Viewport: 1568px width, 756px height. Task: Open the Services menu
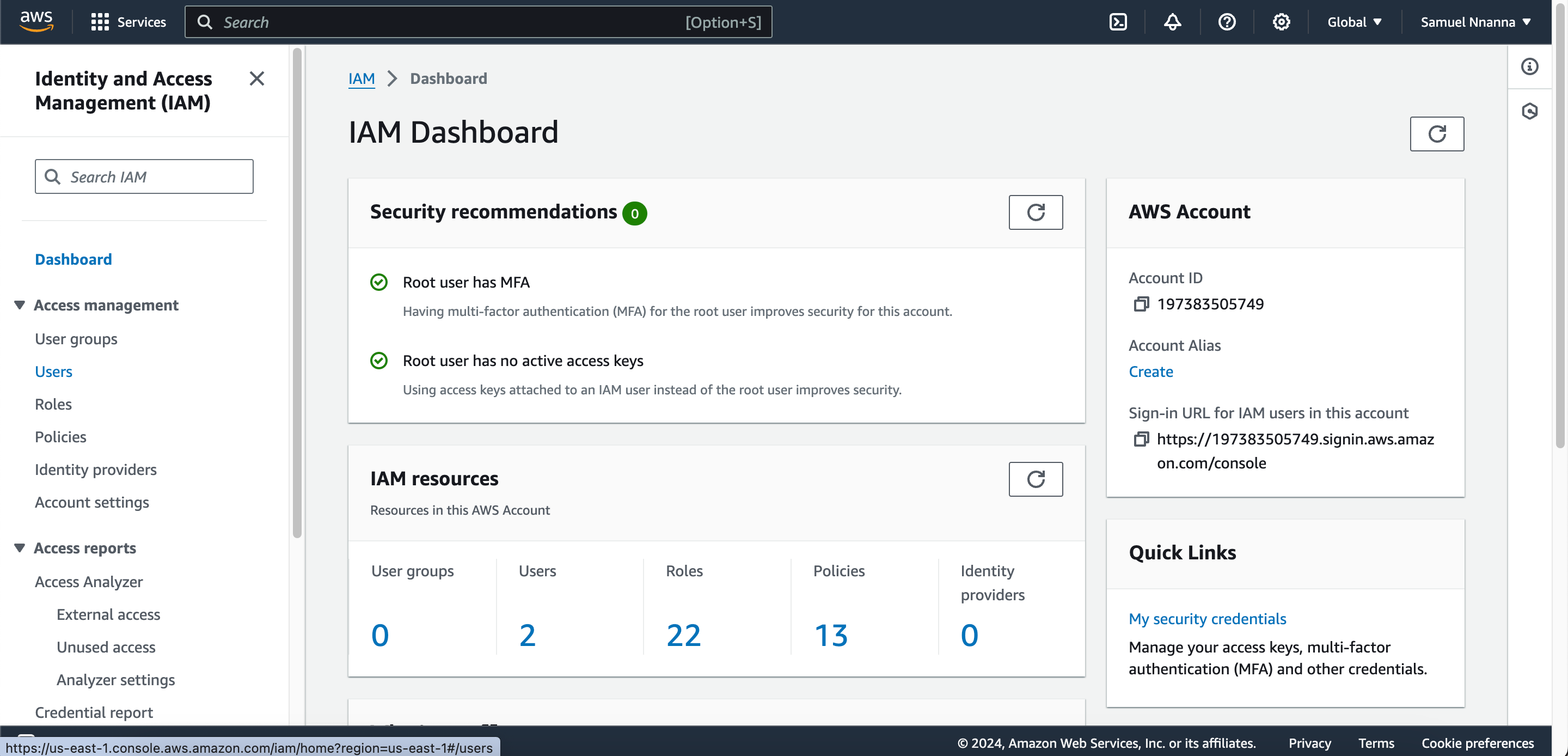click(128, 22)
